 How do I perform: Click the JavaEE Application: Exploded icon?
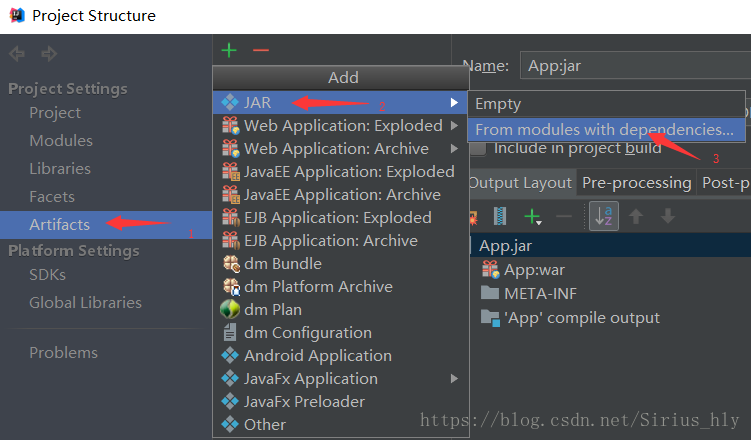(230, 171)
